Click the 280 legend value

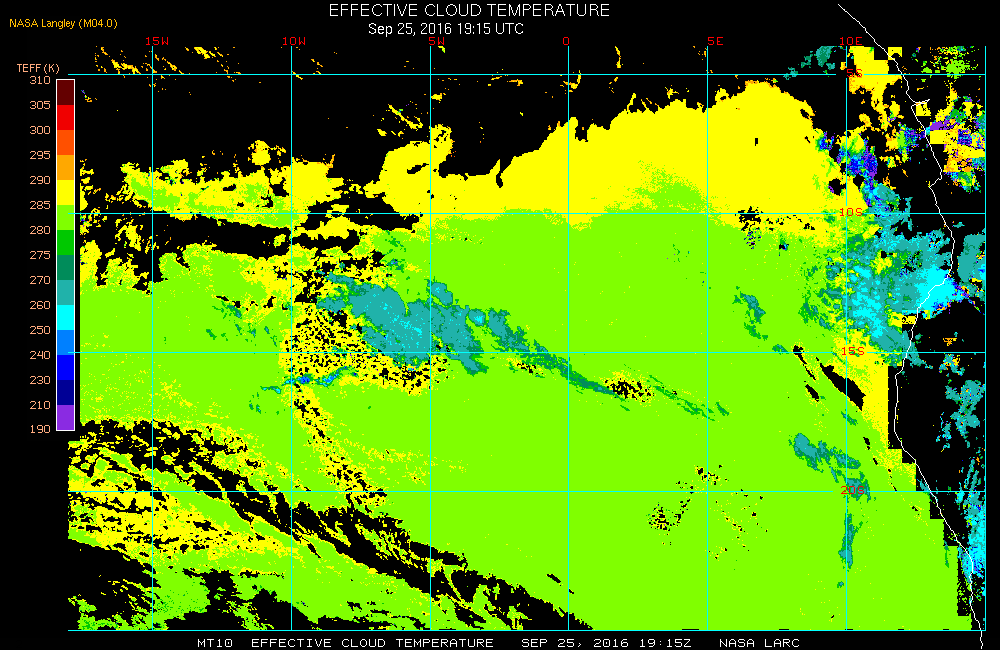[40, 230]
